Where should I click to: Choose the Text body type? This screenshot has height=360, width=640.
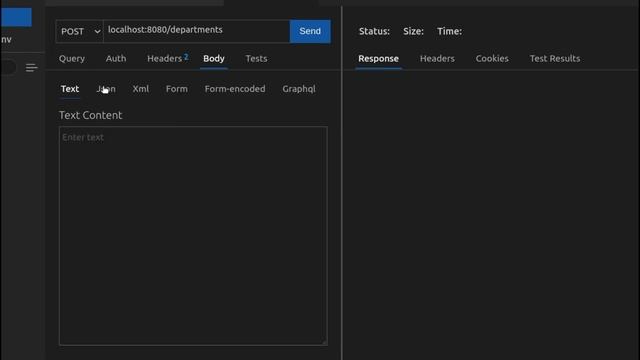pyautogui.click(x=70, y=89)
